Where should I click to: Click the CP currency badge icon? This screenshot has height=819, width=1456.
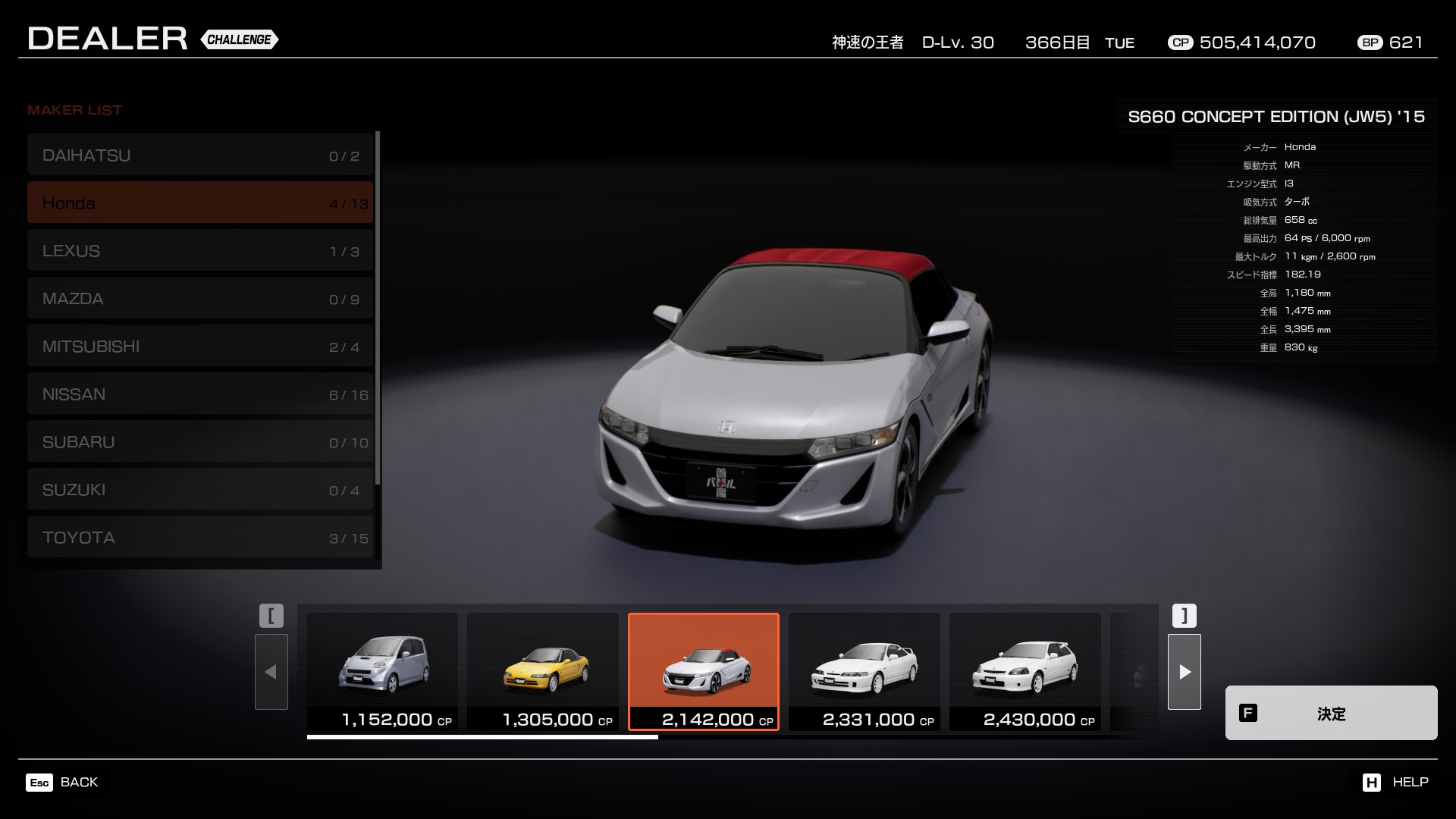(1180, 43)
